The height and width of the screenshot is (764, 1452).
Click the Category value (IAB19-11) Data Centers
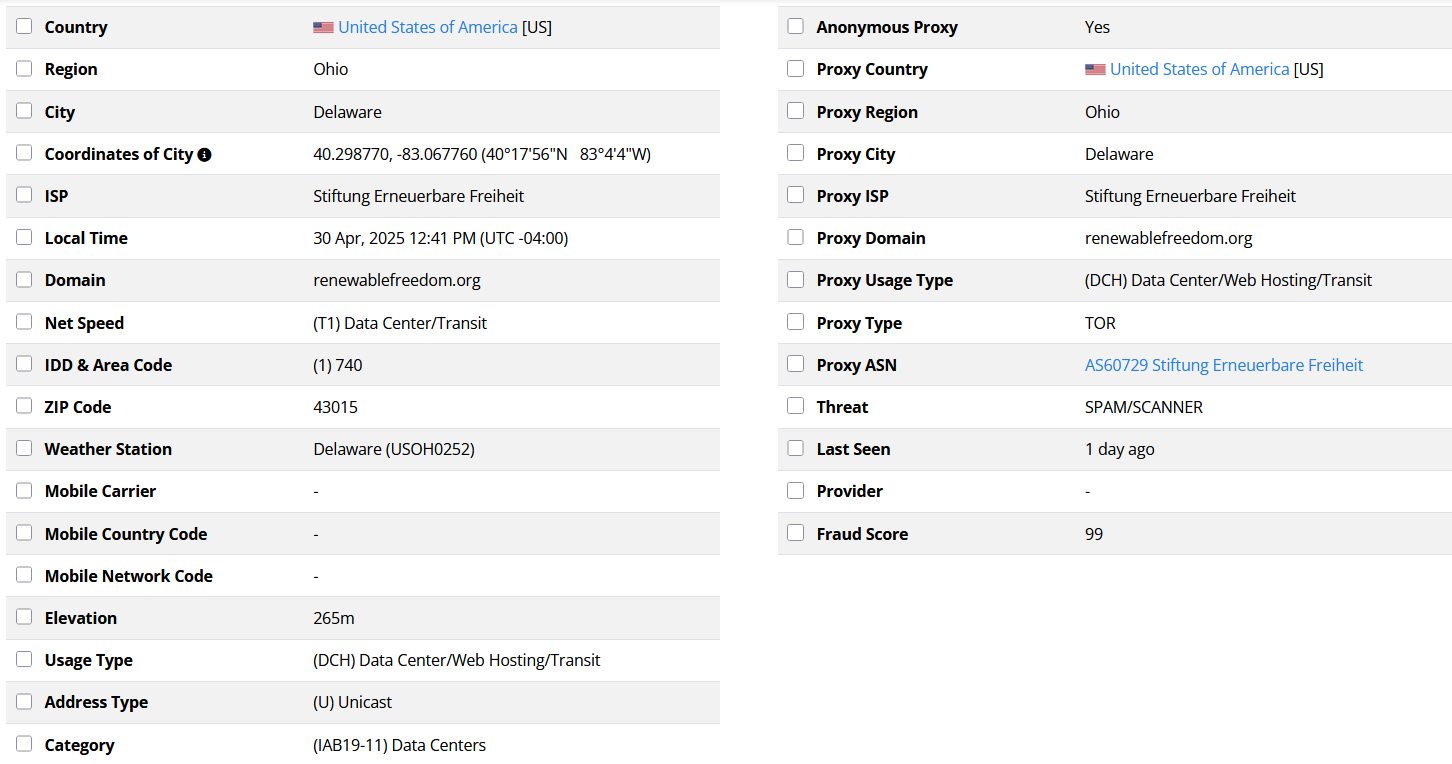400,745
